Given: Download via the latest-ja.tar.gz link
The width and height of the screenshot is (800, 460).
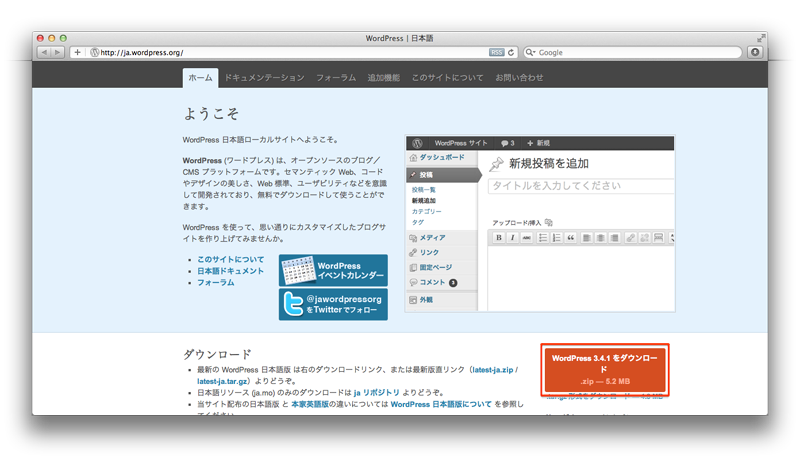Looking at the screenshot, I should 222,381.
